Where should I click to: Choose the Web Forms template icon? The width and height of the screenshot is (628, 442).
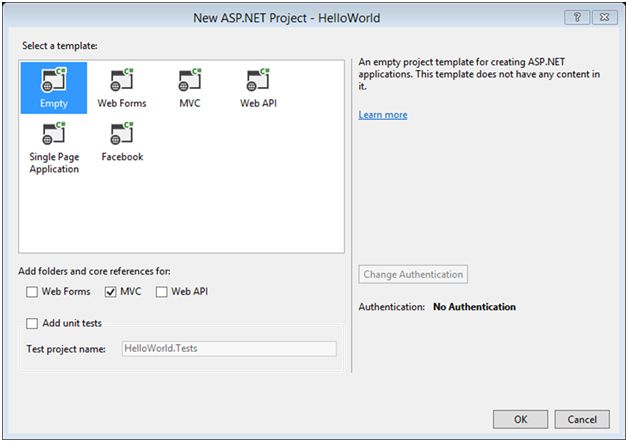(121, 80)
